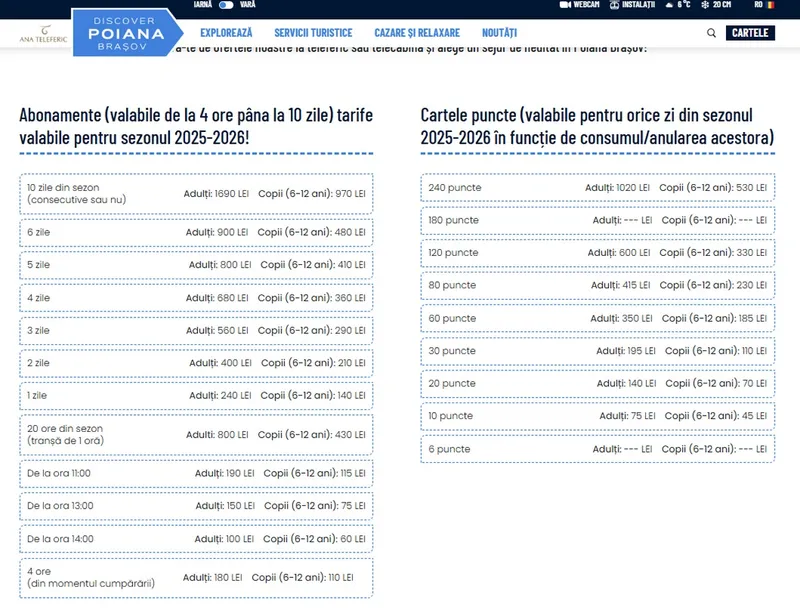The height and width of the screenshot is (616, 800).
Task: Click the Romanian flag icon
Action: [771, 5]
